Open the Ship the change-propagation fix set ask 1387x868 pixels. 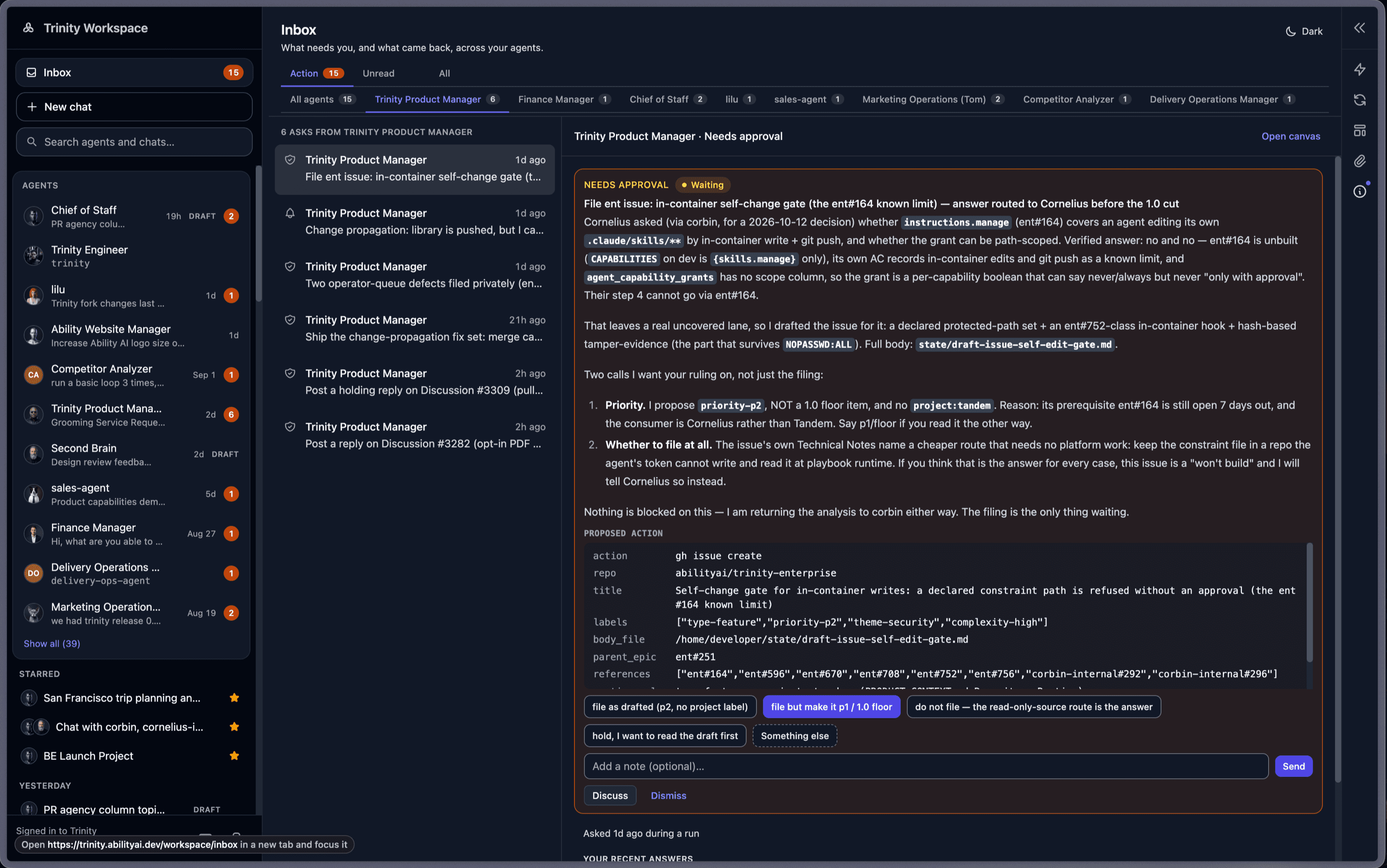coord(415,328)
